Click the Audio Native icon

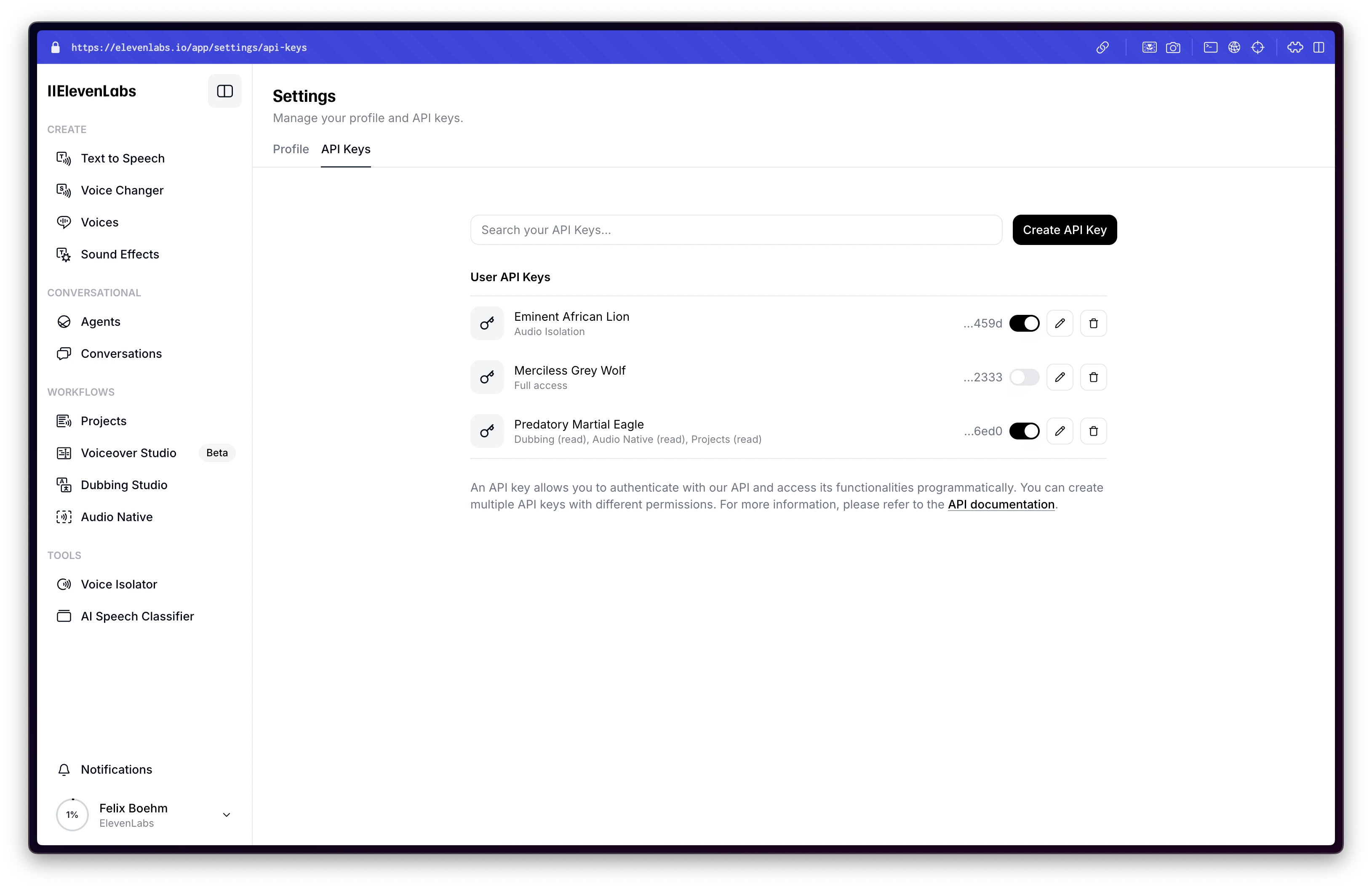tap(64, 517)
